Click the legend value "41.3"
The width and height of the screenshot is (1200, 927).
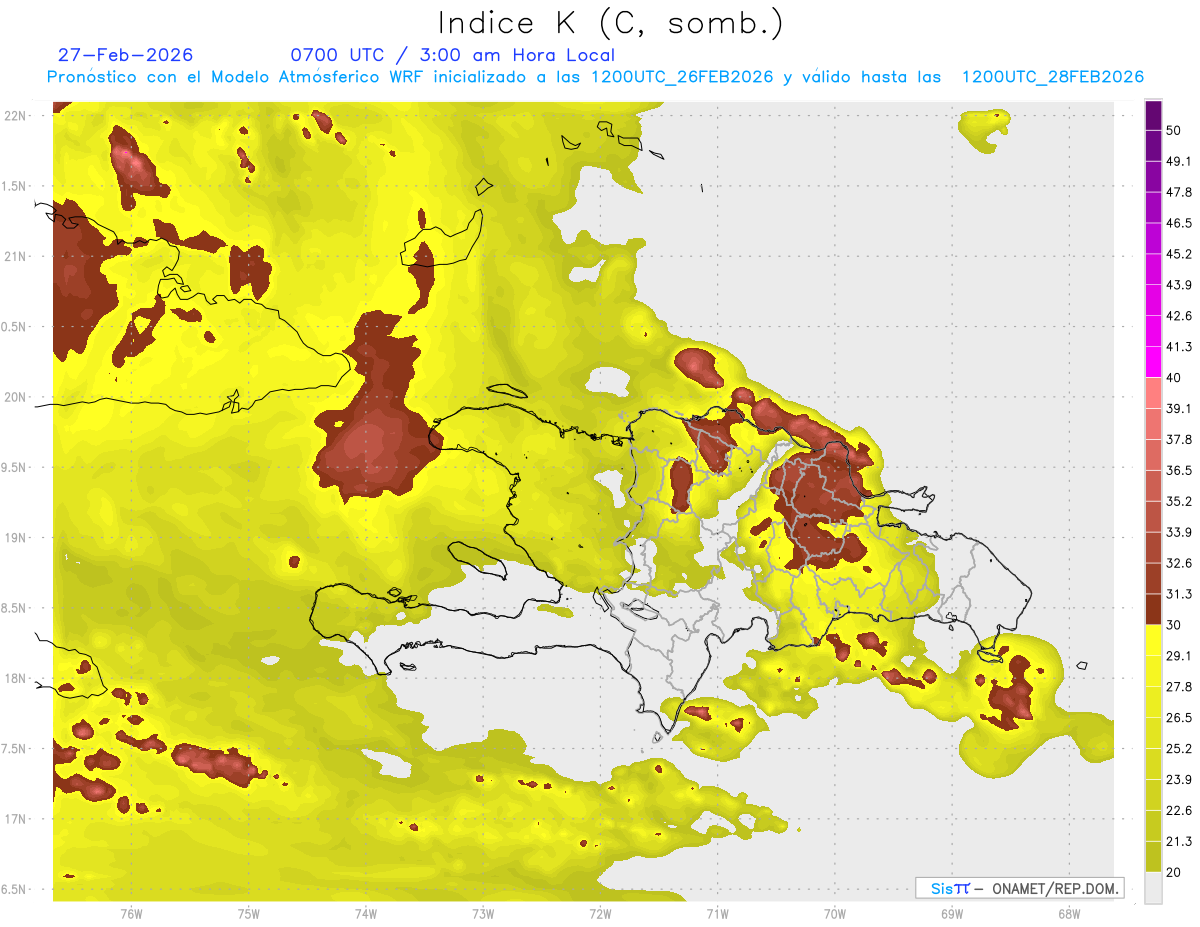pyautogui.click(x=1180, y=347)
